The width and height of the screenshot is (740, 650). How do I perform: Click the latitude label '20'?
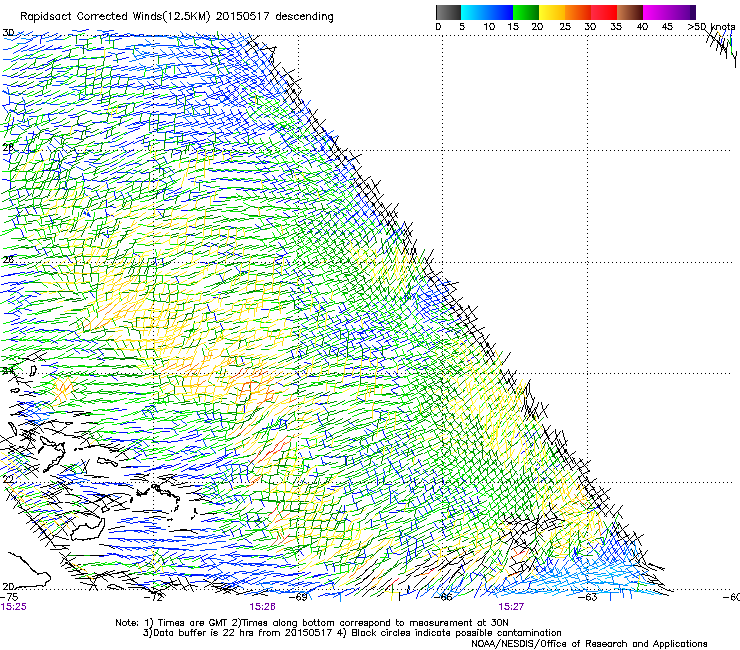coord(8,586)
